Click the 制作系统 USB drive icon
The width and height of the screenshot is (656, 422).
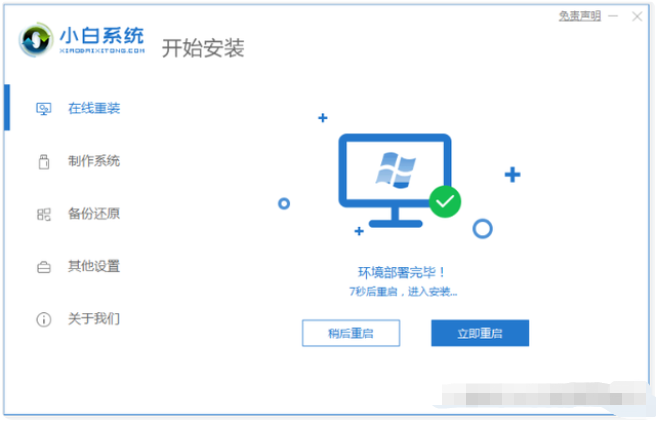coord(44,161)
